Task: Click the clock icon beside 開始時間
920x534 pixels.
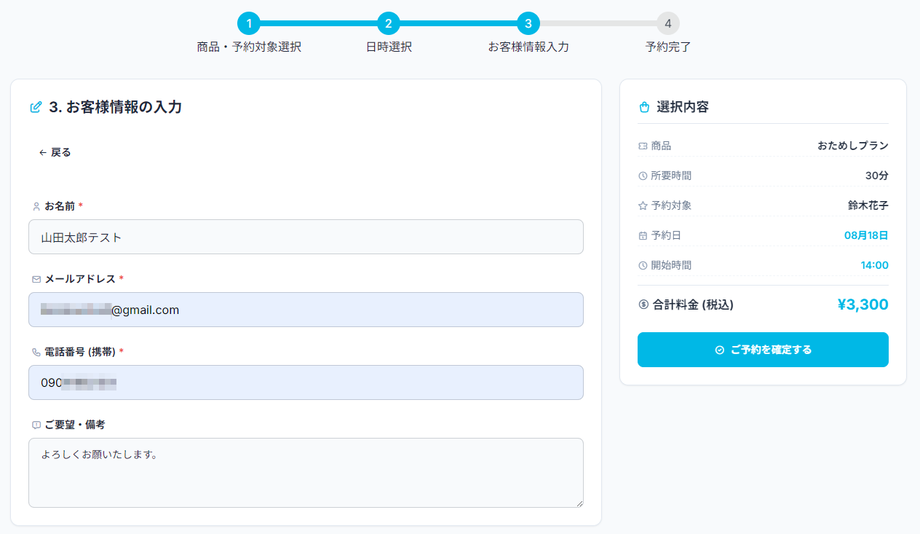Action: pos(642,266)
